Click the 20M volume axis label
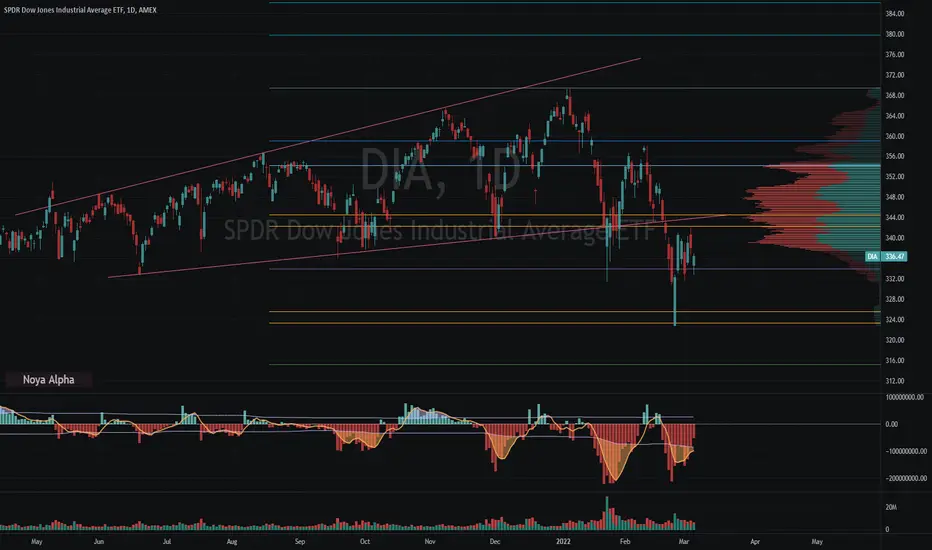The height and width of the screenshot is (550, 932). pos(891,507)
